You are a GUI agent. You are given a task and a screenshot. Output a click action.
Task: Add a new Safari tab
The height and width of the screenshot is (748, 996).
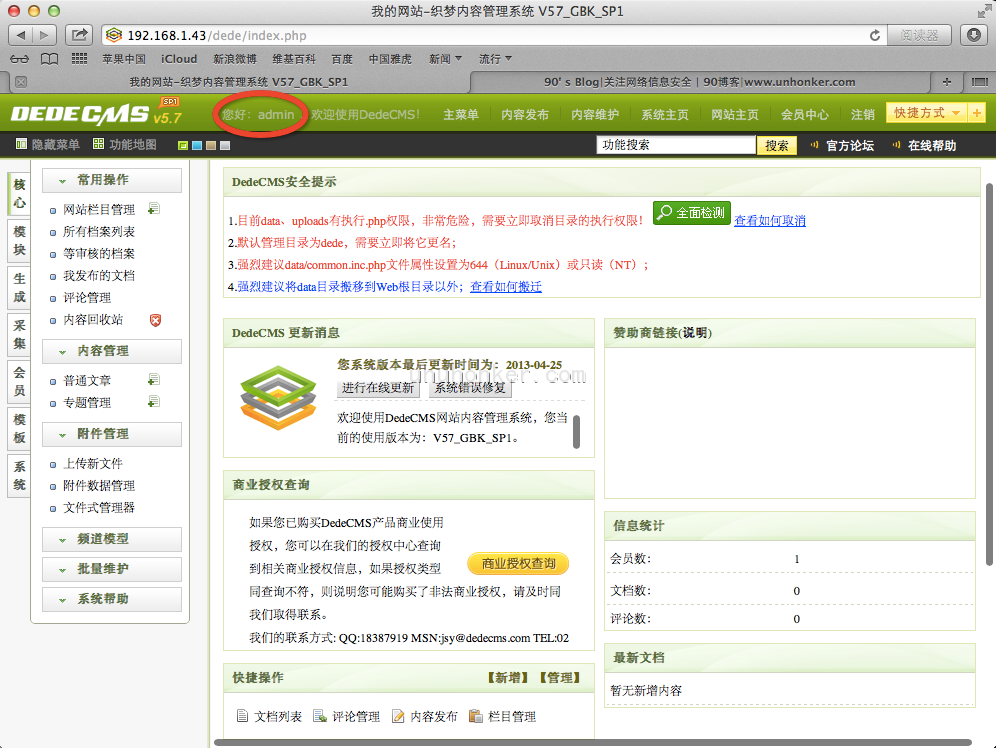[x=946, y=82]
